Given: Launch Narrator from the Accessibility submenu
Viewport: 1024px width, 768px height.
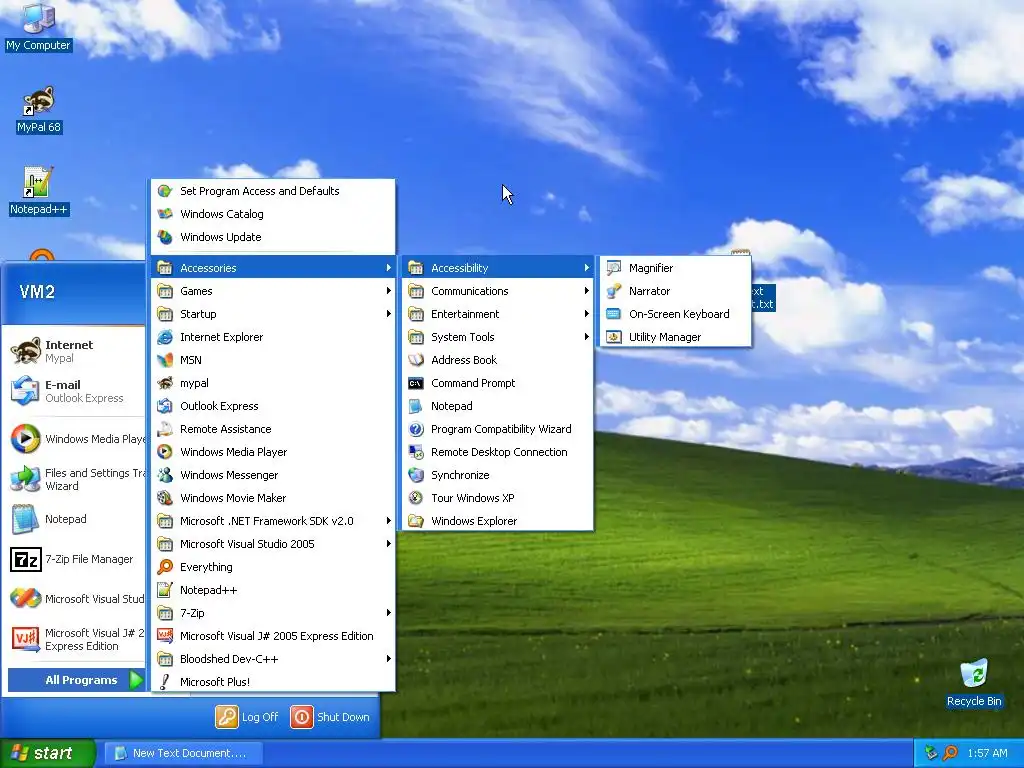Looking at the screenshot, I should point(675,291).
